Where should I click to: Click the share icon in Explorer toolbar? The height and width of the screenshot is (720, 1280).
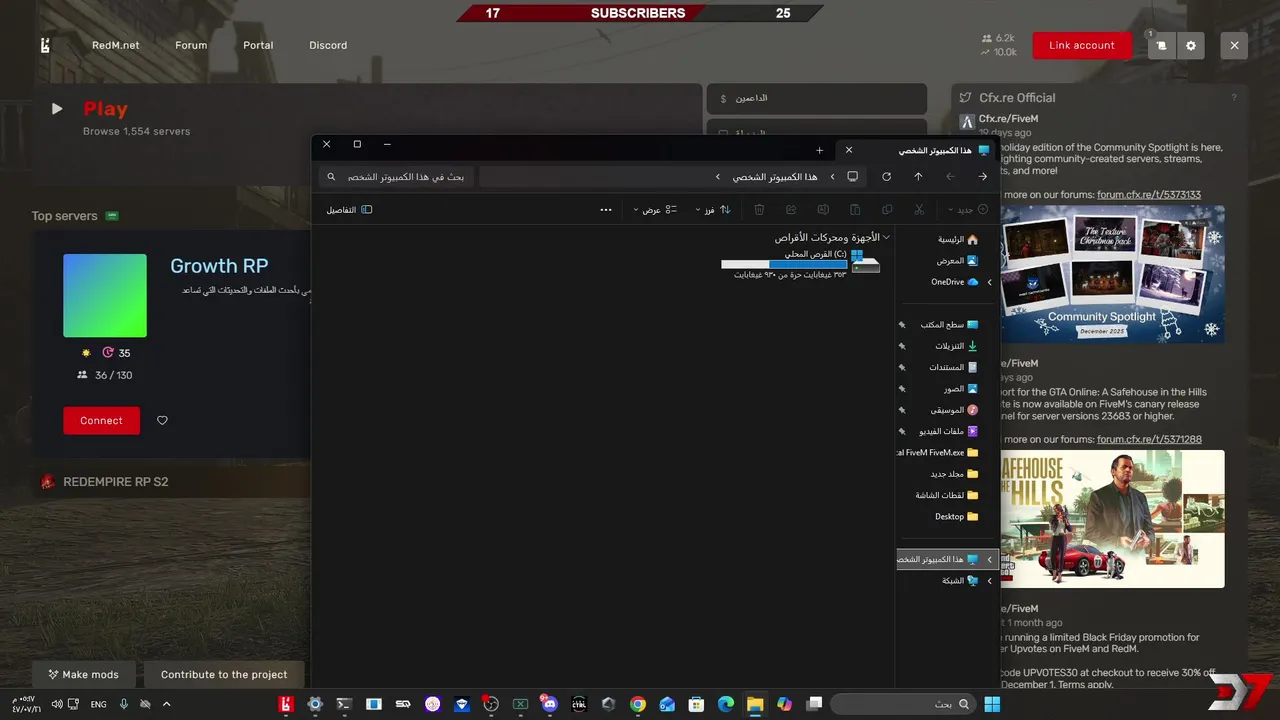coord(791,209)
